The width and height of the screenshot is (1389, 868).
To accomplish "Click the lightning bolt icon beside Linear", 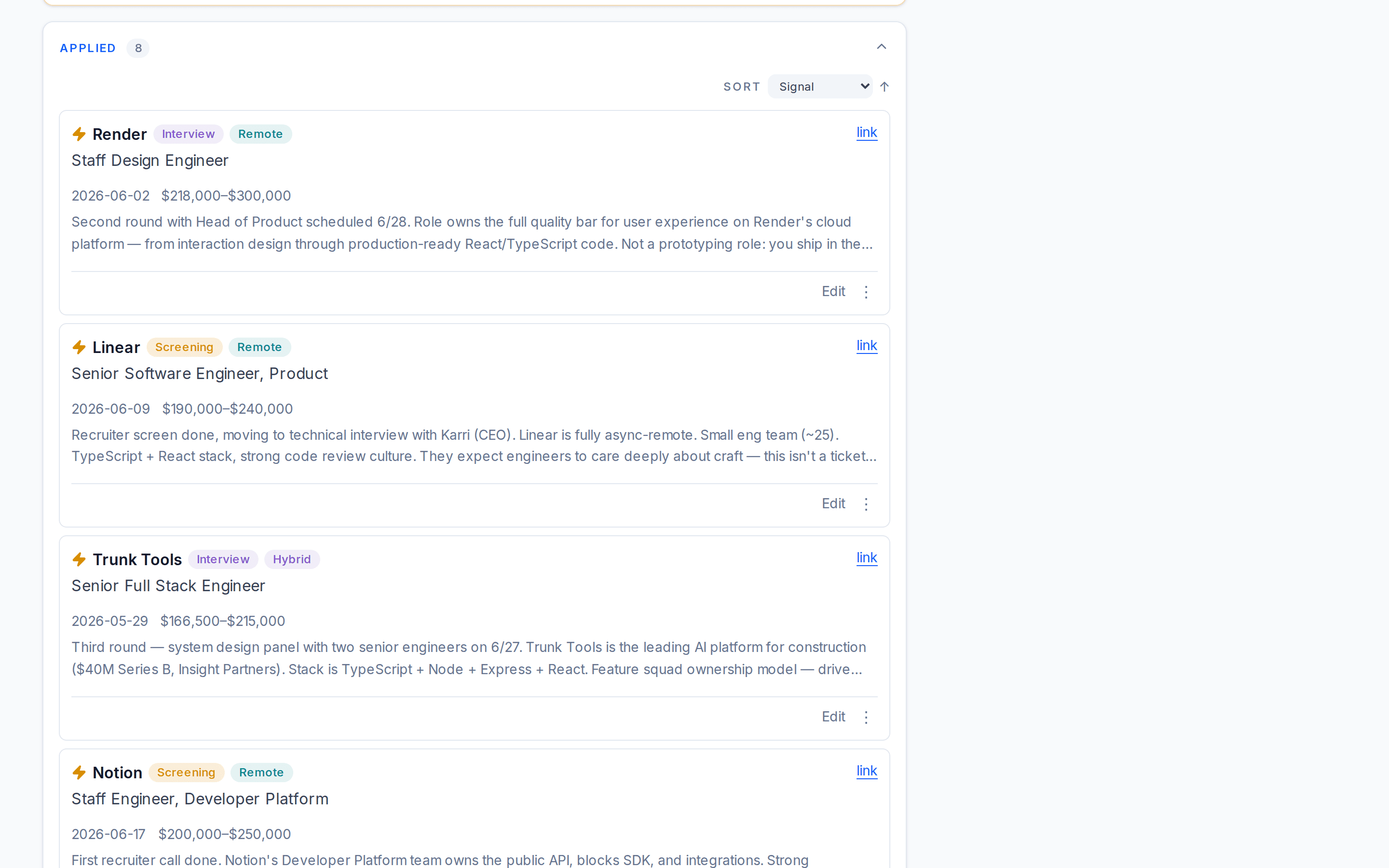I will pyautogui.click(x=79, y=347).
